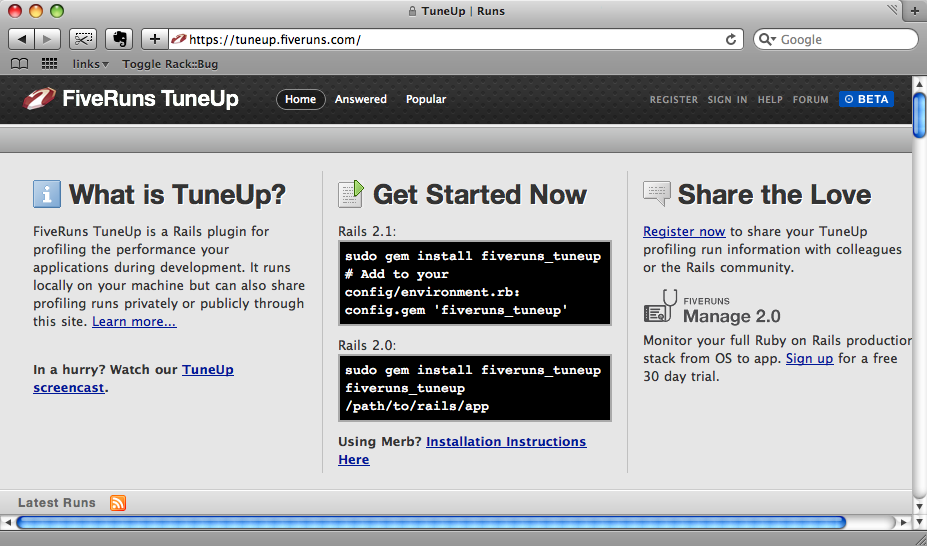Click the speech bubble icon beside Share the Love

pos(657,194)
